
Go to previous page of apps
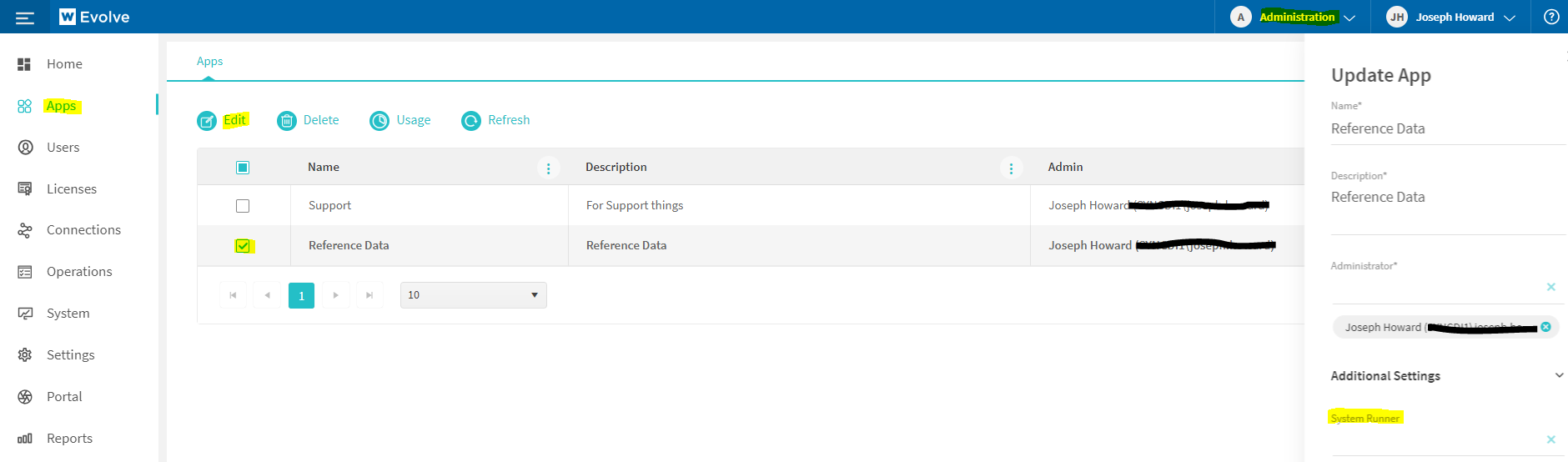[x=267, y=295]
